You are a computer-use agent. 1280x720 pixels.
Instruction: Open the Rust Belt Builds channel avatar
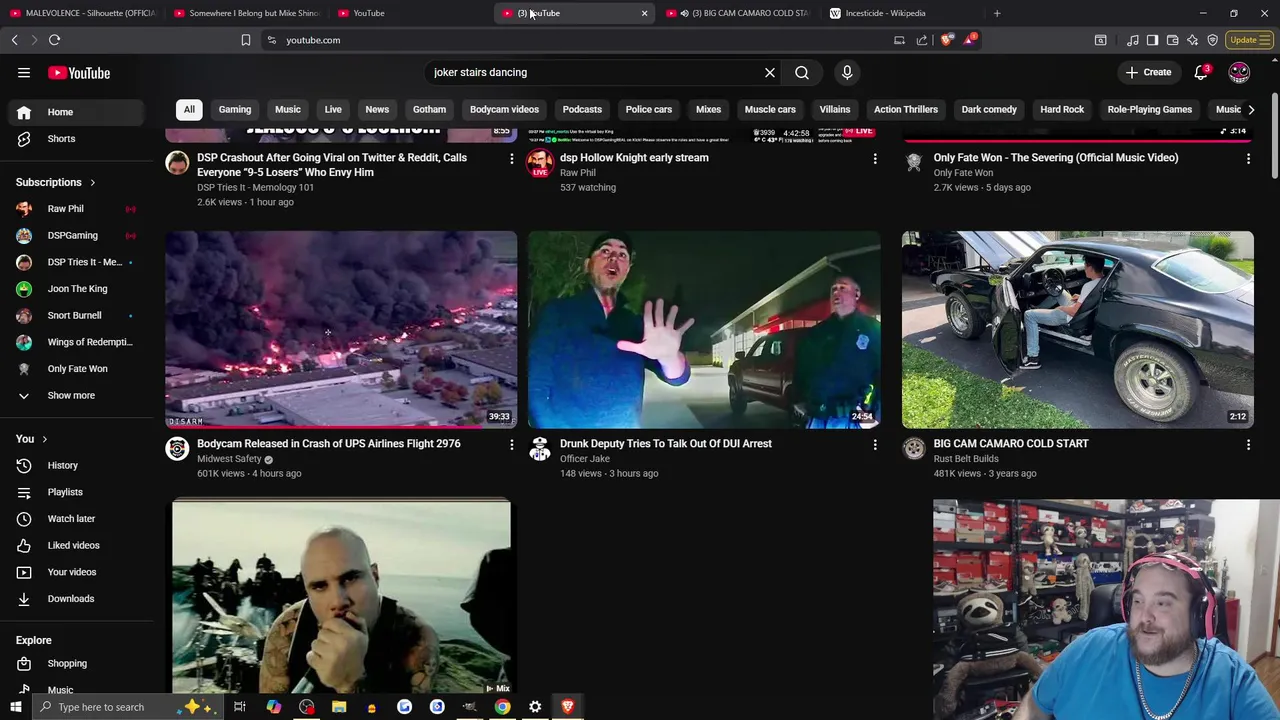click(914, 449)
